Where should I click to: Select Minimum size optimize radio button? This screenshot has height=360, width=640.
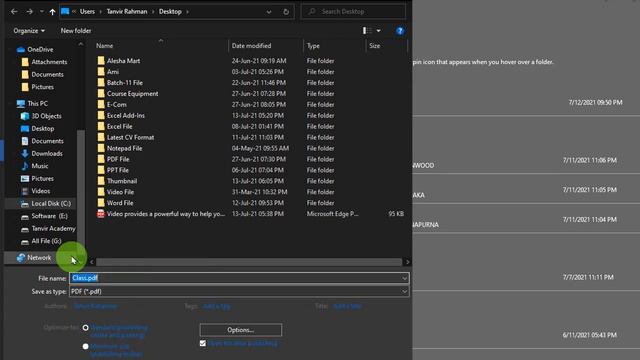pos(85,347)
